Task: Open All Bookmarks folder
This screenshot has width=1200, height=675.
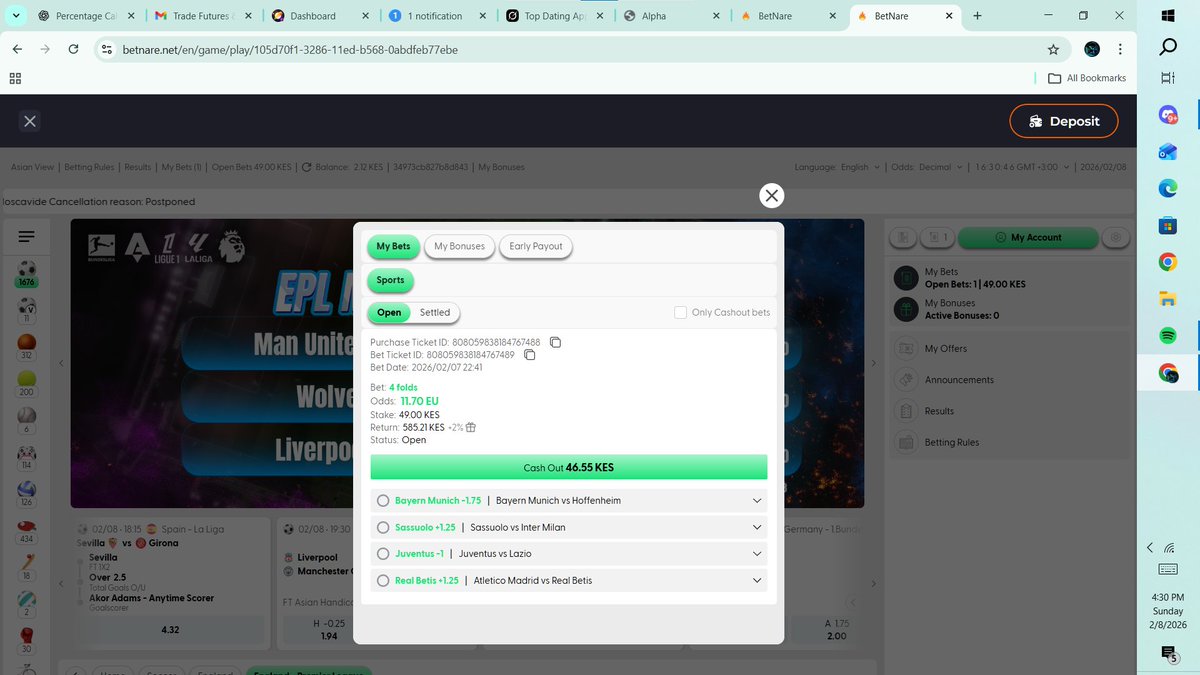Action: 1087,78
